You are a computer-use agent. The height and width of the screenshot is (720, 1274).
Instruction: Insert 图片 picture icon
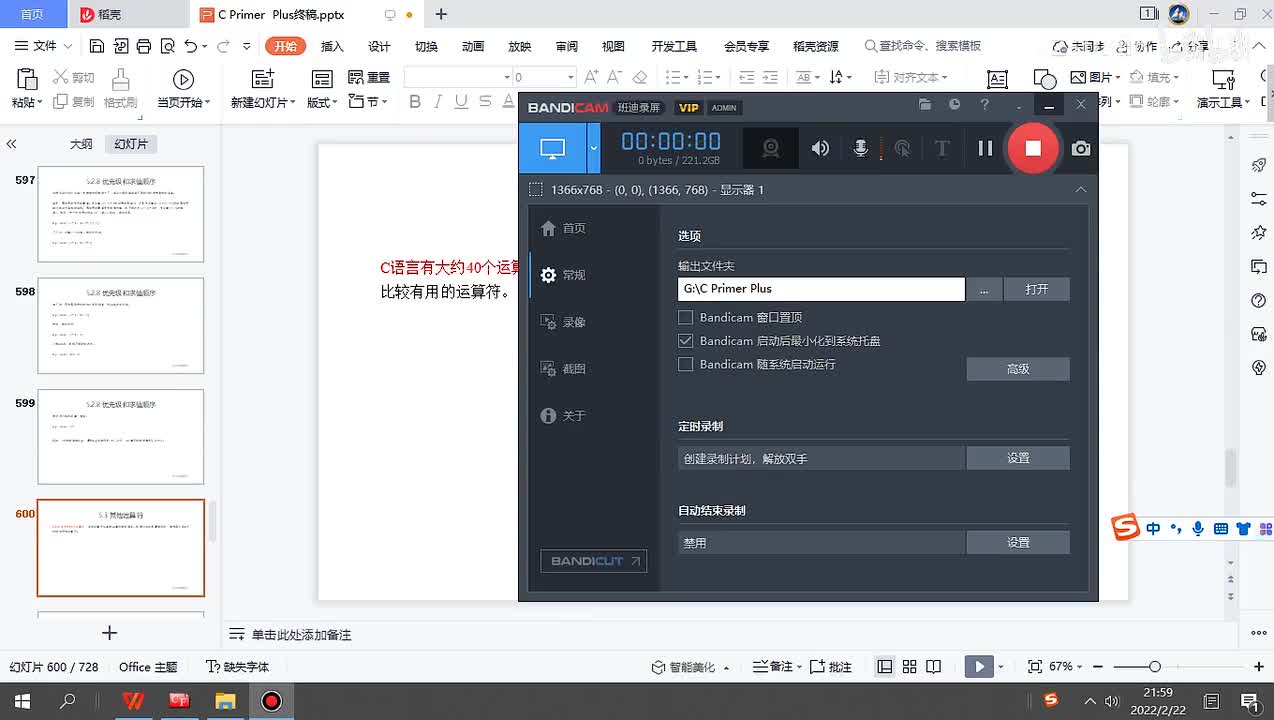pos(1078,77)
